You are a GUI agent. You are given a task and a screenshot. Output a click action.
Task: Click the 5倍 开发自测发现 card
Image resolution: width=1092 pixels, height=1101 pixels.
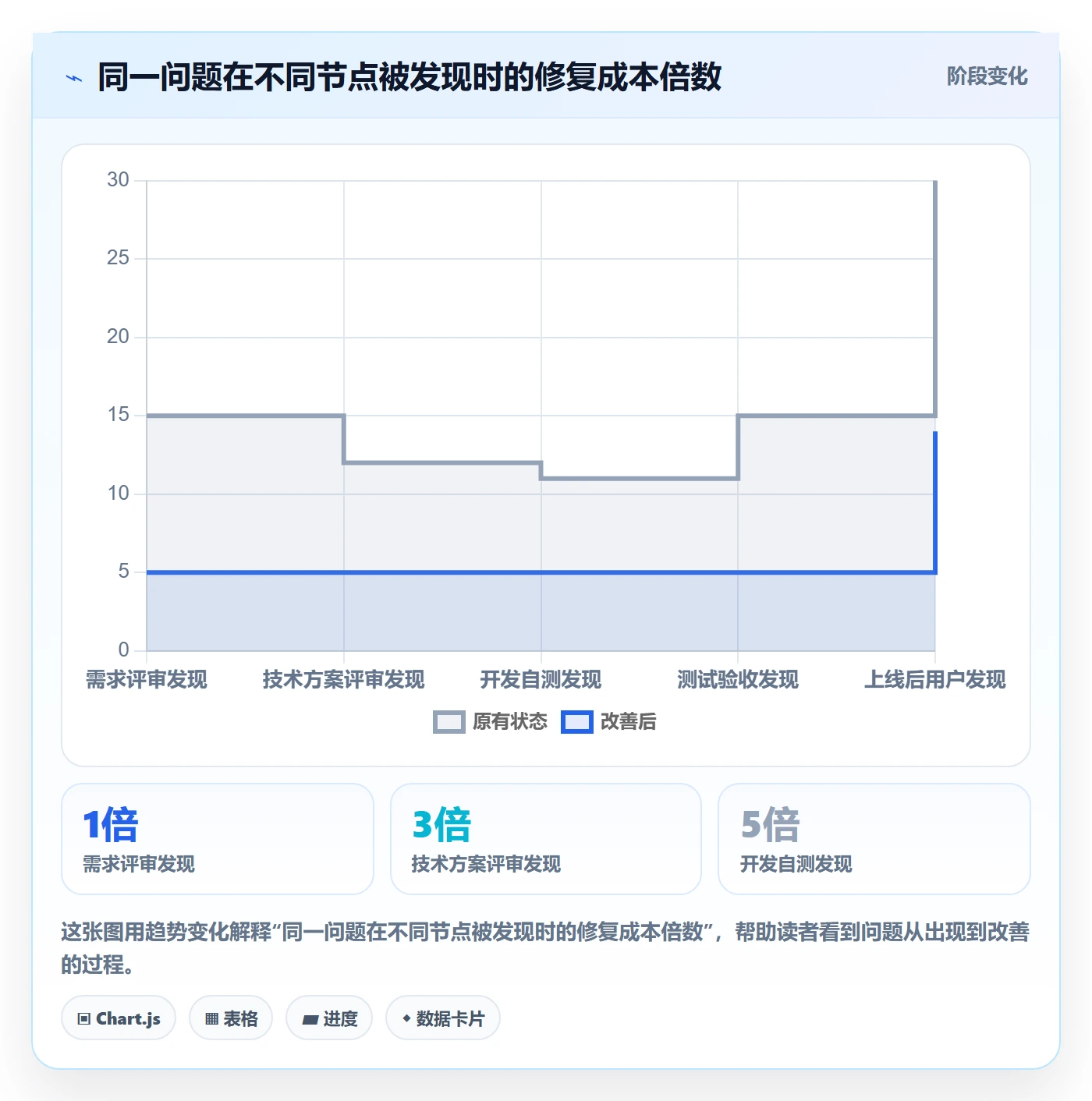874,839
